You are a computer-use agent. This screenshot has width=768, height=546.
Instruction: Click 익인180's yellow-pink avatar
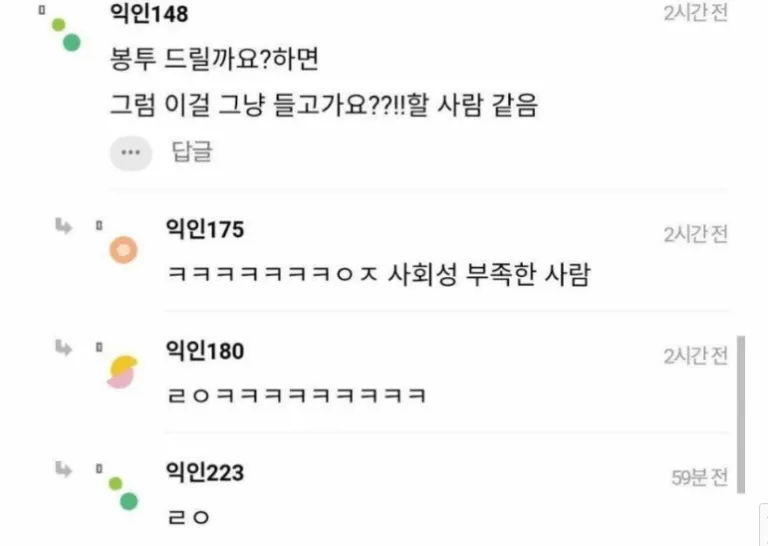pyautogui.click(x=122, y=372)
